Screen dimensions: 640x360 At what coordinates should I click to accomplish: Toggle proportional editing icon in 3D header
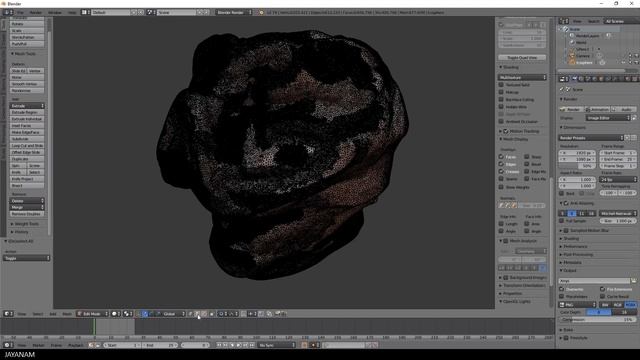click(221, 314)
